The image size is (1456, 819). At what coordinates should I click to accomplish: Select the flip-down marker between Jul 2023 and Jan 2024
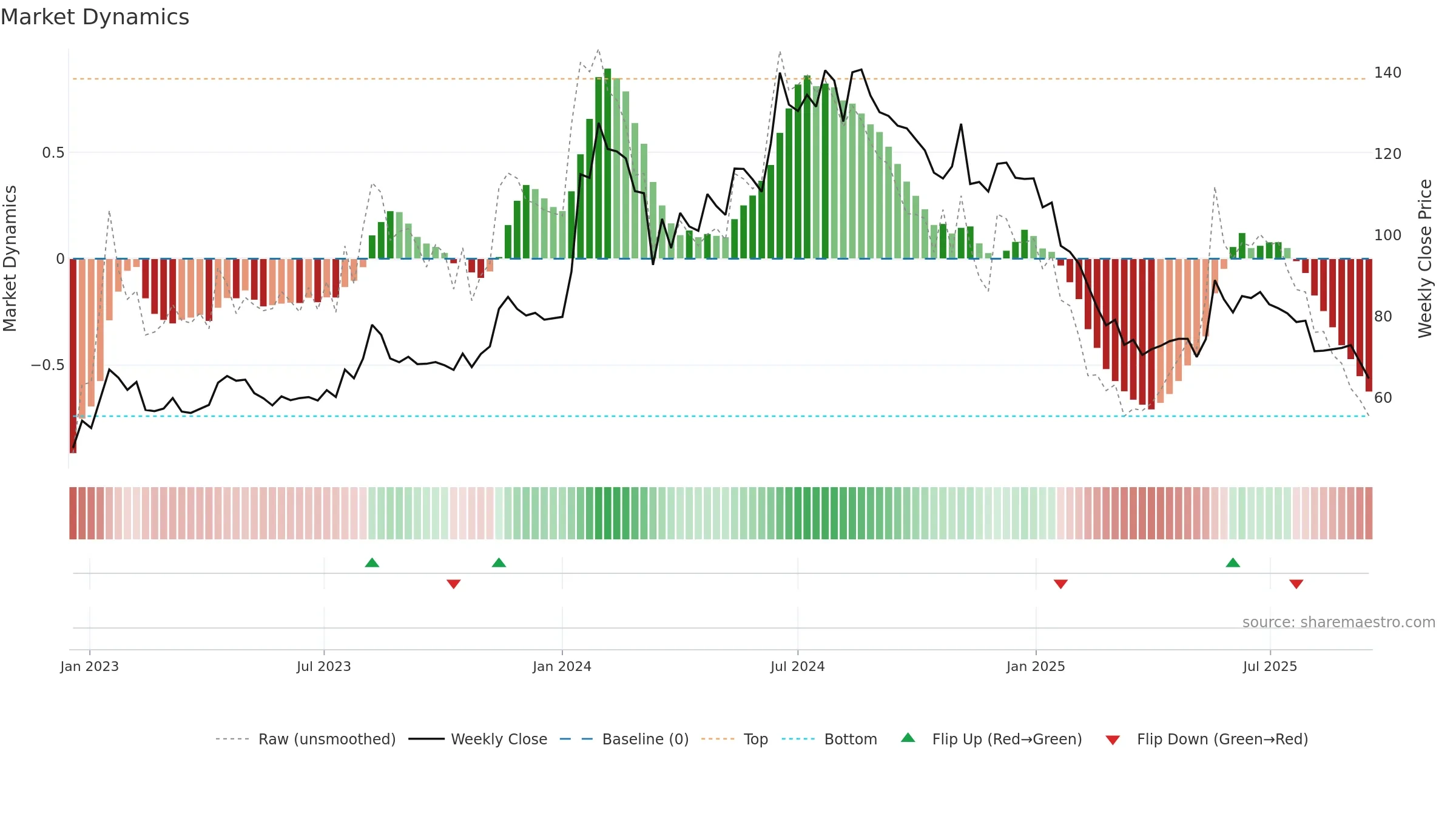pyautogui.click(x=454, y=584)
